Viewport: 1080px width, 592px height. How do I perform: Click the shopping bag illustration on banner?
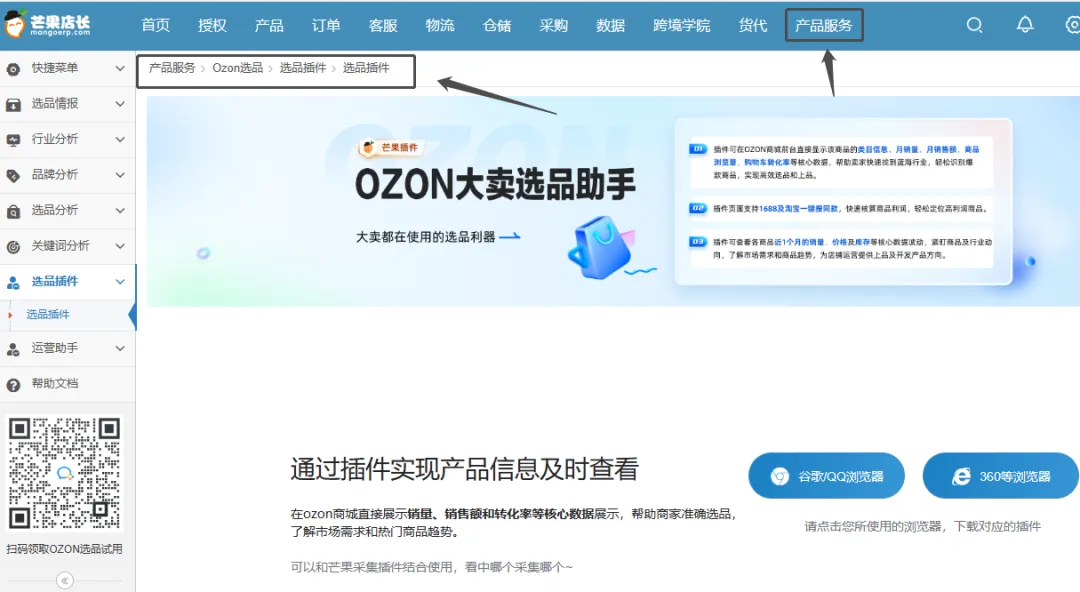602,248
